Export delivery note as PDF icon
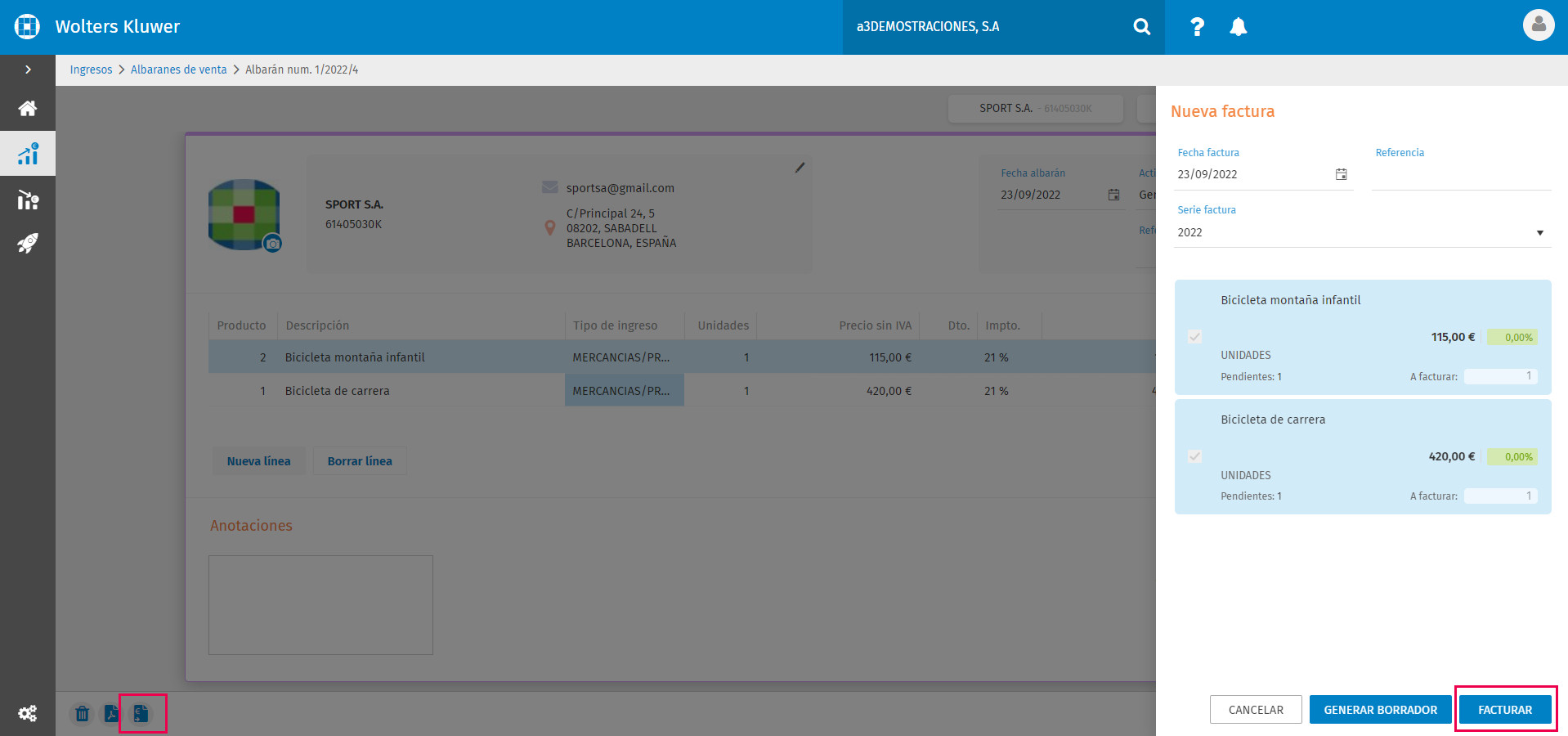The height and width of the screenshot is (736, 1568). point(111,714)
